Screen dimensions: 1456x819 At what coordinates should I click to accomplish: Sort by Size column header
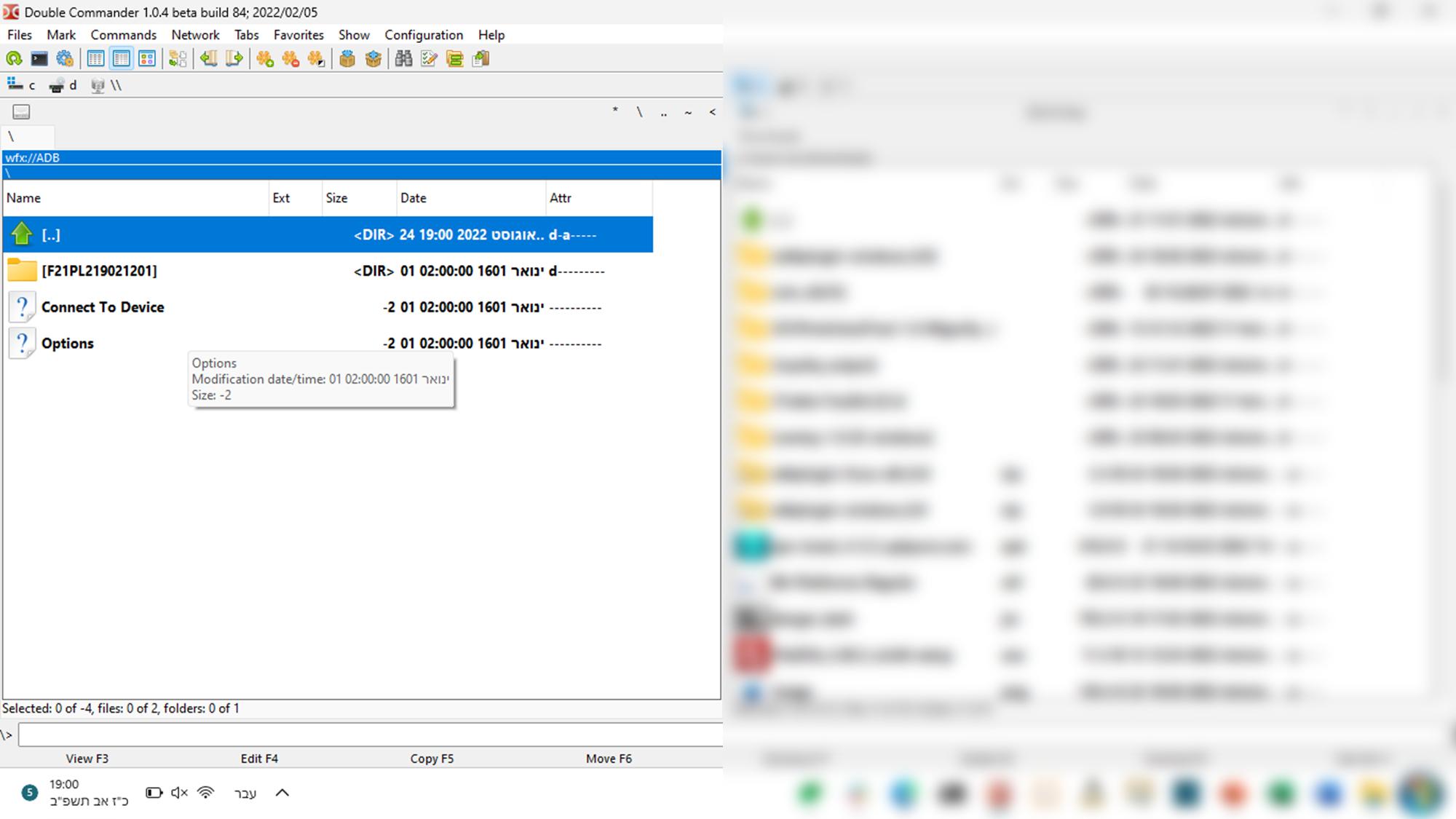(x=360, y=198)
